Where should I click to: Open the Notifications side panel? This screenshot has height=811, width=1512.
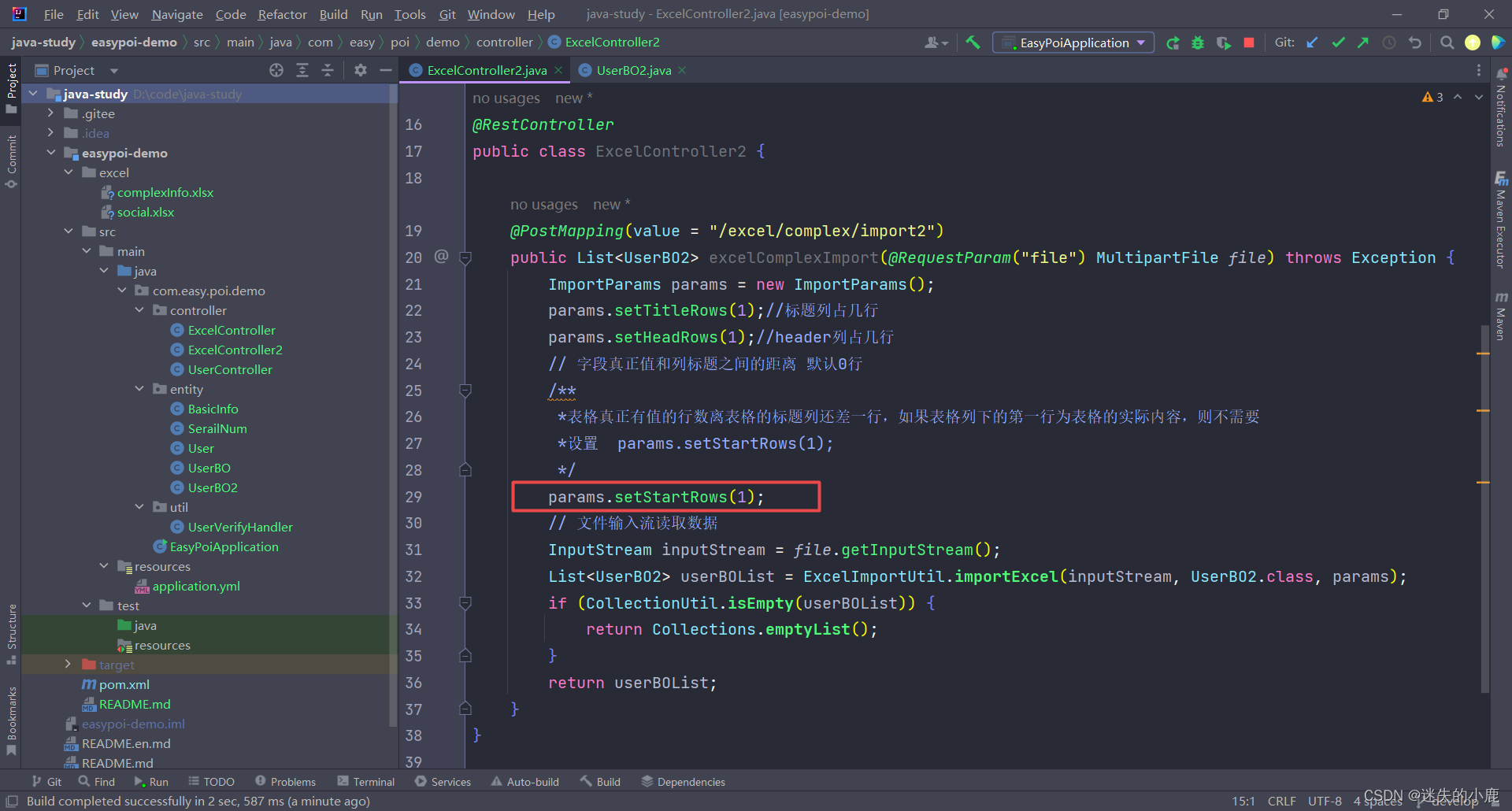[1501, 108]
